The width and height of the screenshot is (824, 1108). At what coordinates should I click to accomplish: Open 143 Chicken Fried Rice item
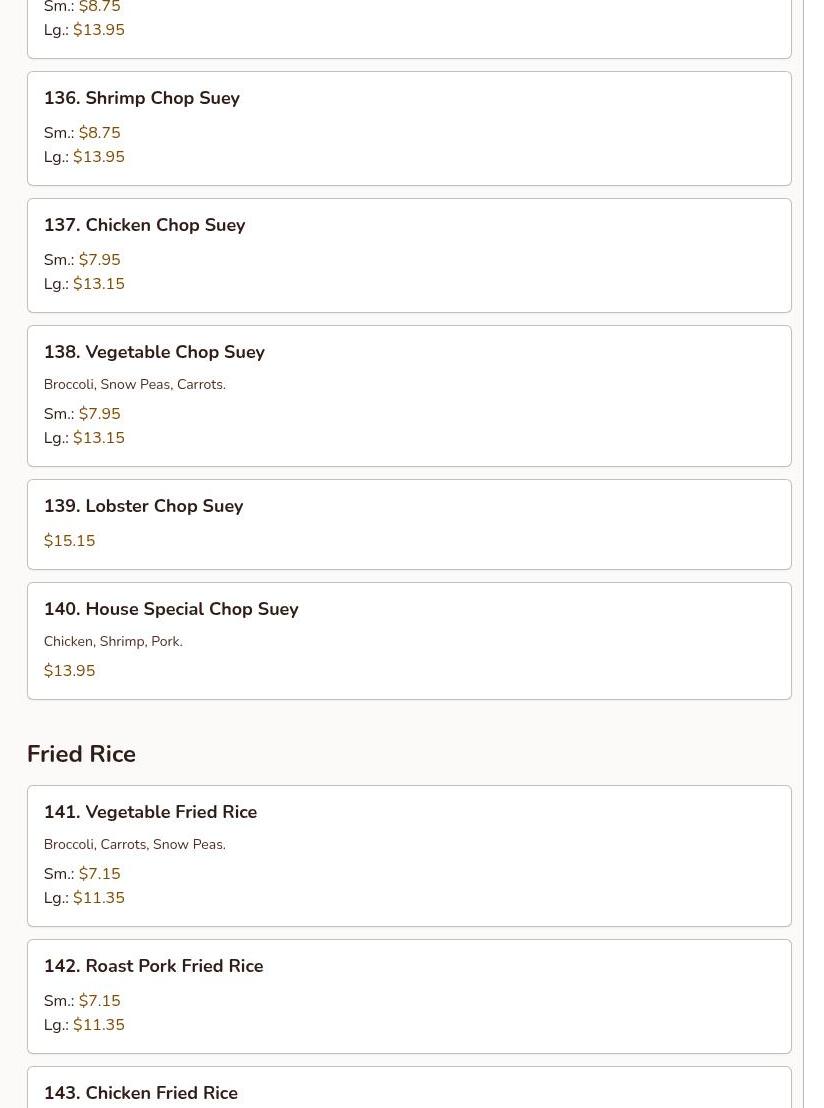pos(161,1092)
